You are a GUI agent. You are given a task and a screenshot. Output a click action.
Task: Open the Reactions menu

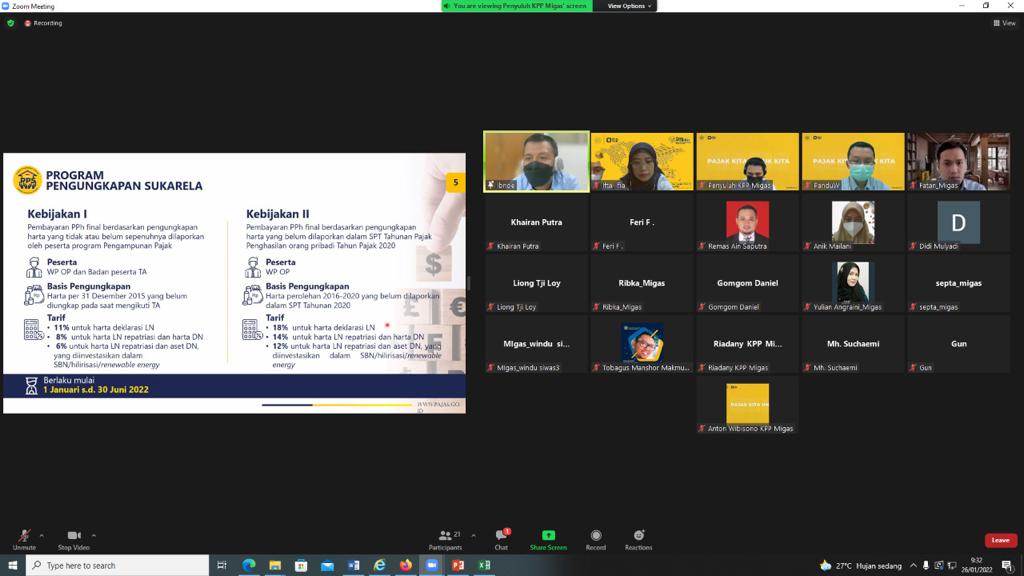point(638,538)
